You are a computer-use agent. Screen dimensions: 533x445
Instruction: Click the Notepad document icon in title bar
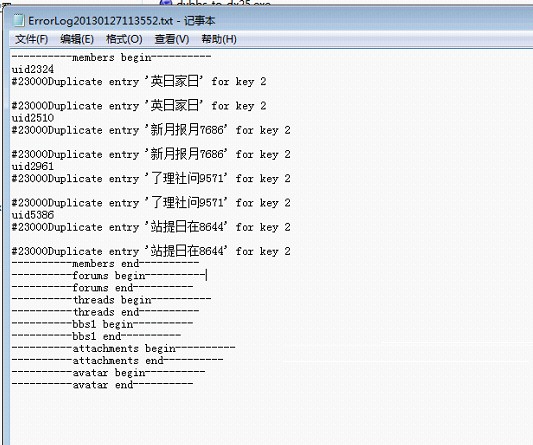click(18, 20)
